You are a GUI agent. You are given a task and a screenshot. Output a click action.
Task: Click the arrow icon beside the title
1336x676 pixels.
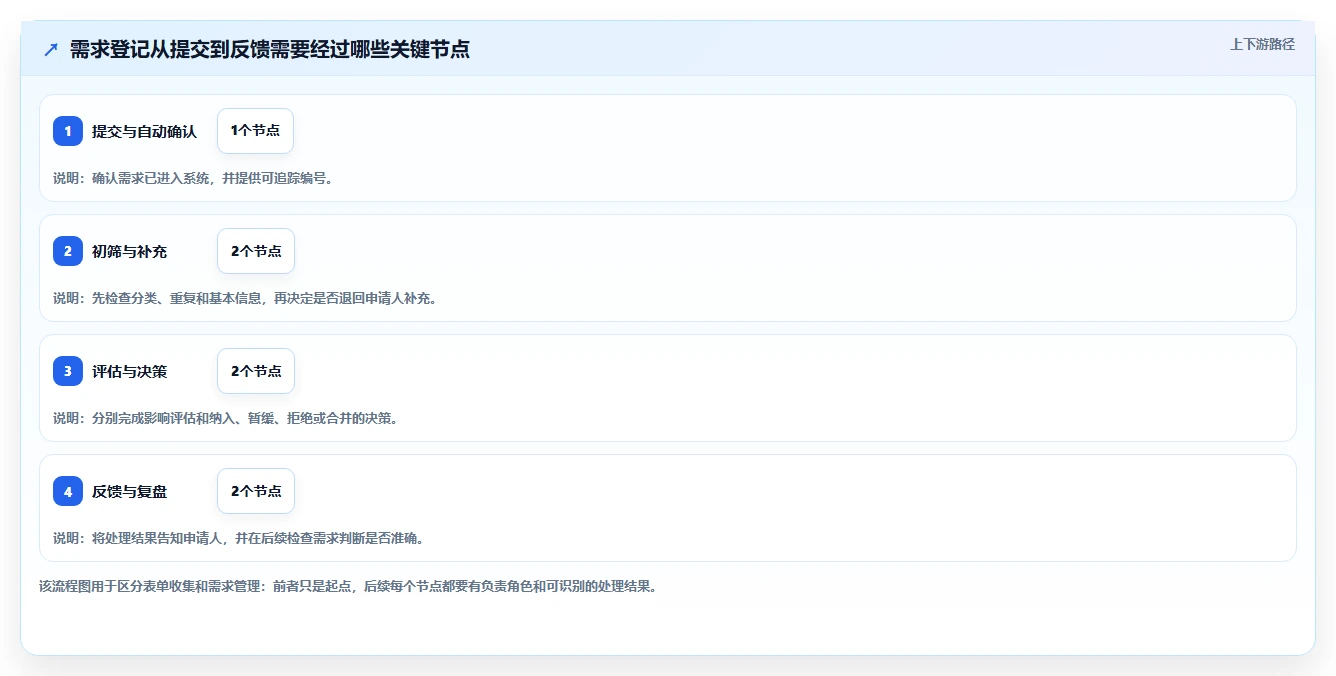click(x=51, y=50)
